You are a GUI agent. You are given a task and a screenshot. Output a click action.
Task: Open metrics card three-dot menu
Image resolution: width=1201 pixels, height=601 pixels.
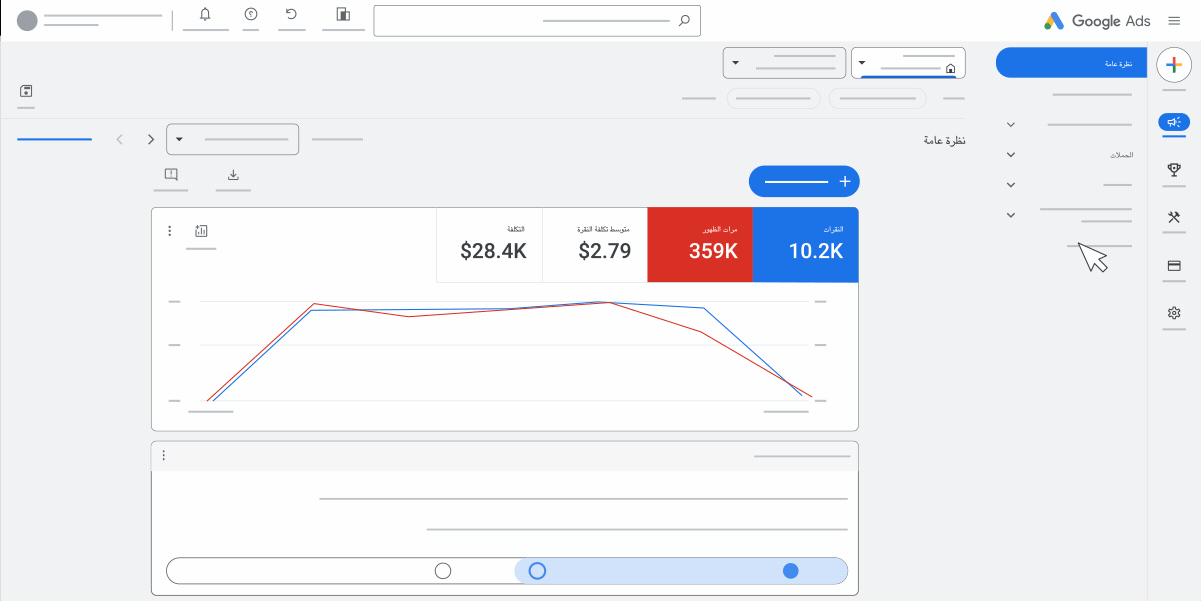click(169, 231)
